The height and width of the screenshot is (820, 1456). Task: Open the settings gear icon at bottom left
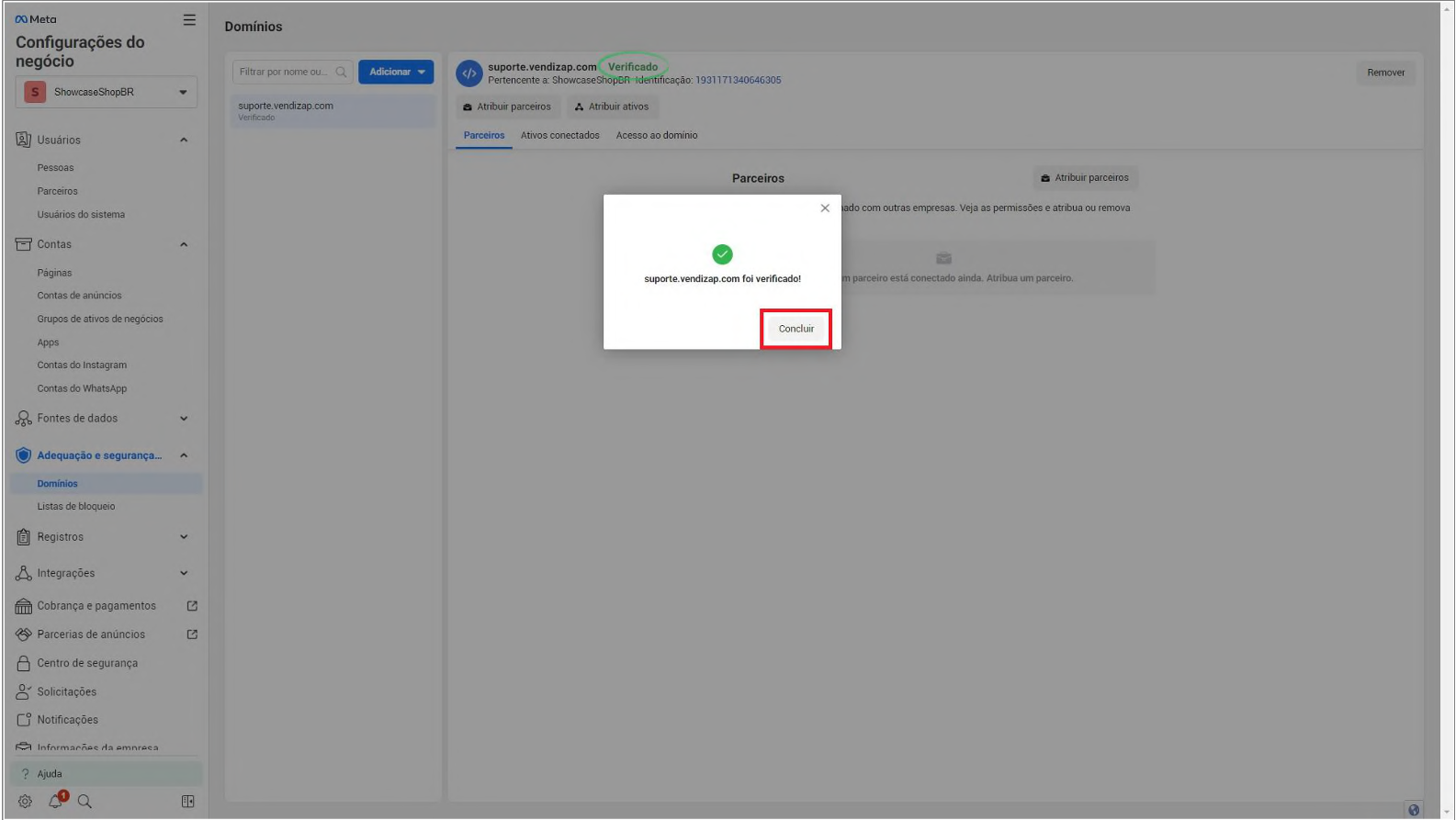point(25,802)
